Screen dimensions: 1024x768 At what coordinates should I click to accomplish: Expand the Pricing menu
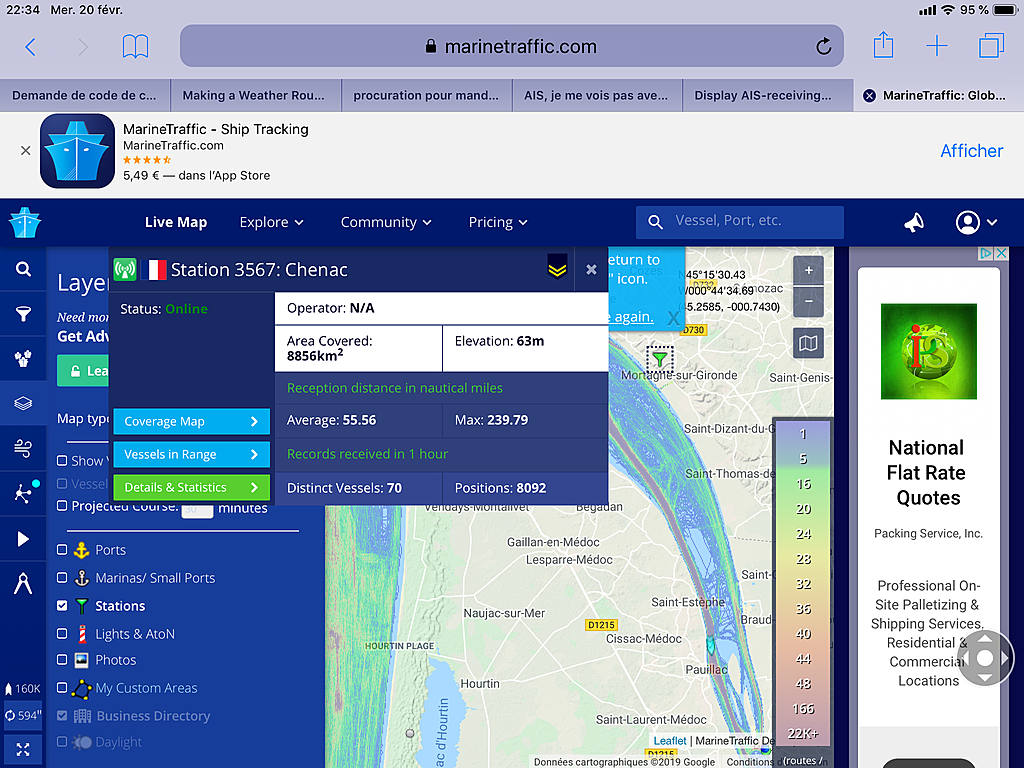point(498,223)
